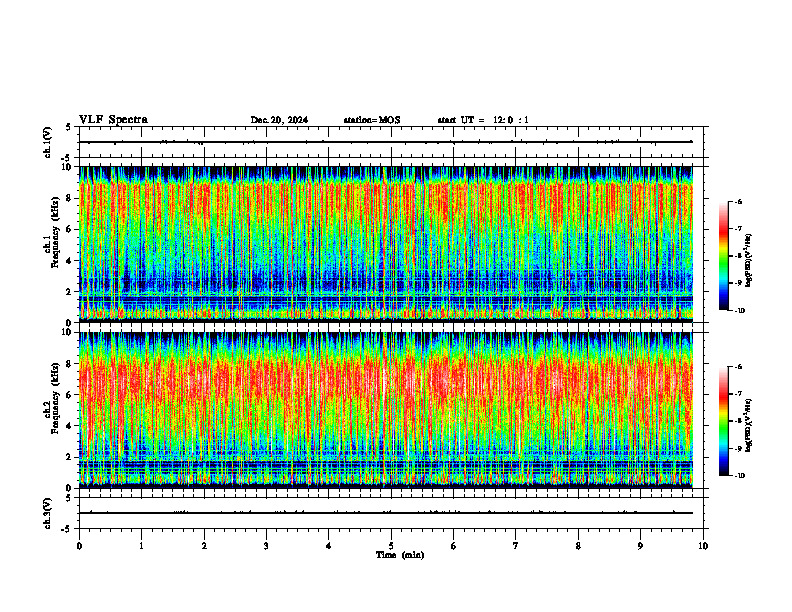Click the ch.2 color bar log(PSD) label
This screenshot has height=612, width=792.
(748, 425)
